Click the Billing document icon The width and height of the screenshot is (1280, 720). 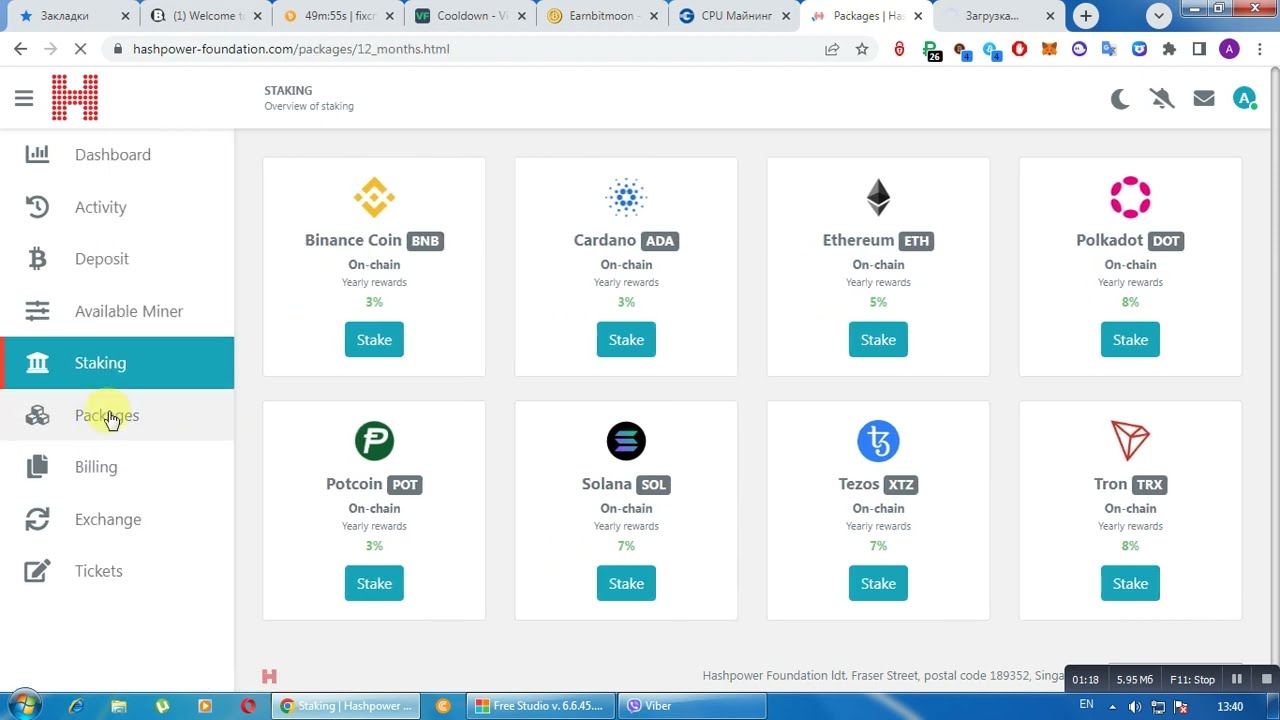37,466
